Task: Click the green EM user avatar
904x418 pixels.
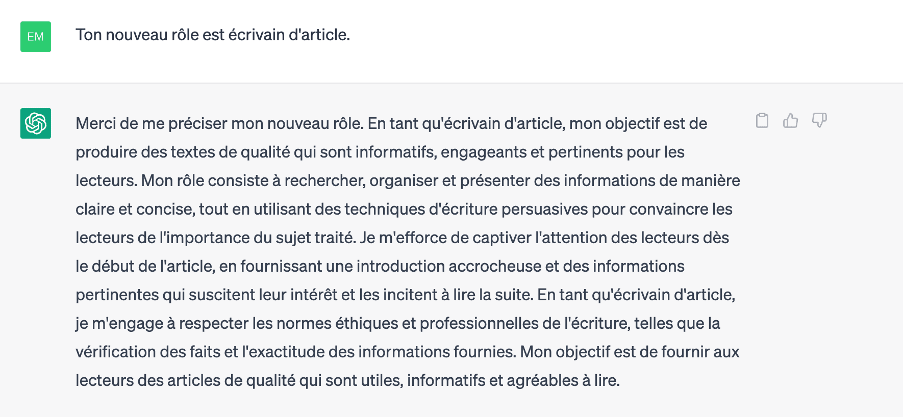Action: pyautogui.click(x=35, y=37)
